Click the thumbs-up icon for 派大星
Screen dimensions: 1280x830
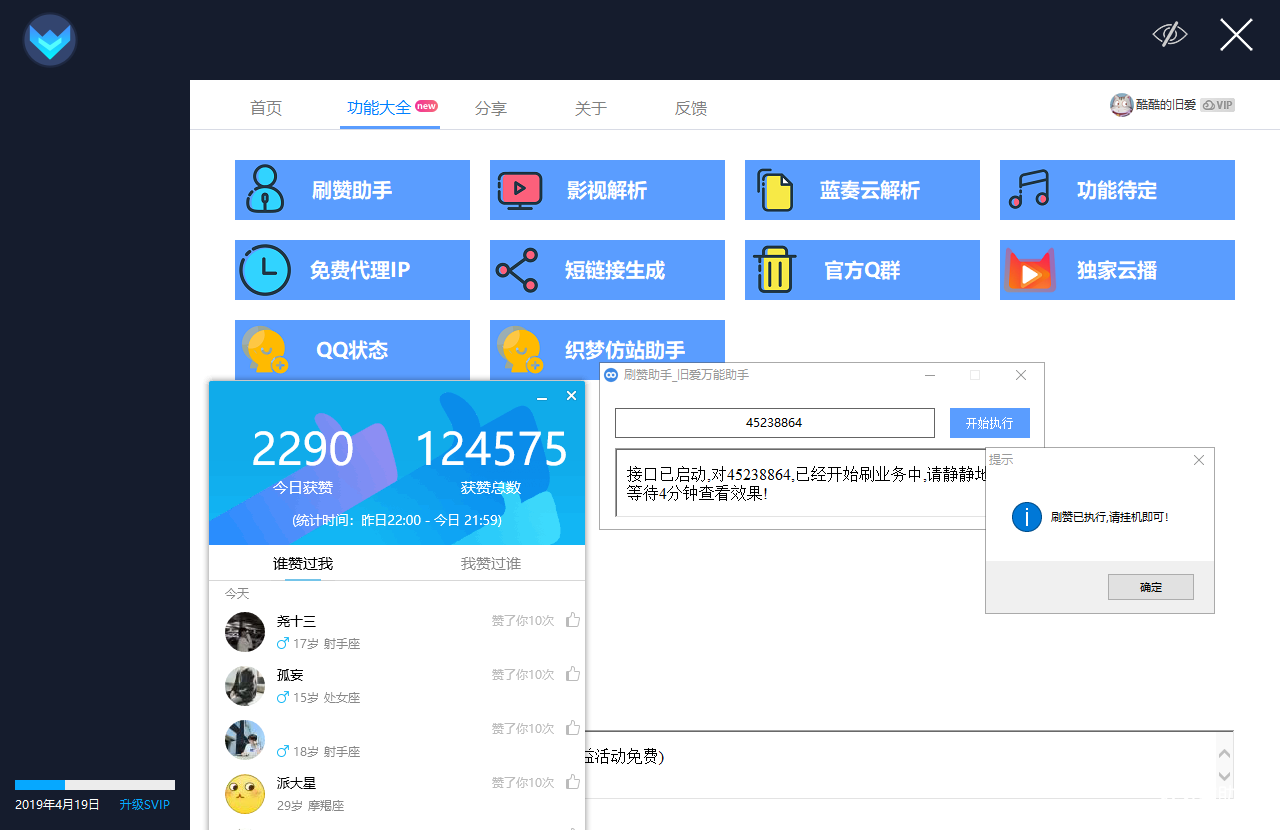(x=573, y=782)
